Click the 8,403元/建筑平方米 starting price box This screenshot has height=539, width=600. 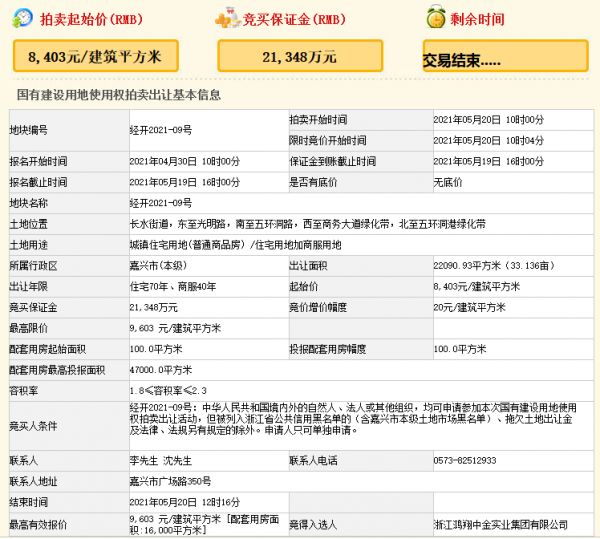[x=96, y=56]
